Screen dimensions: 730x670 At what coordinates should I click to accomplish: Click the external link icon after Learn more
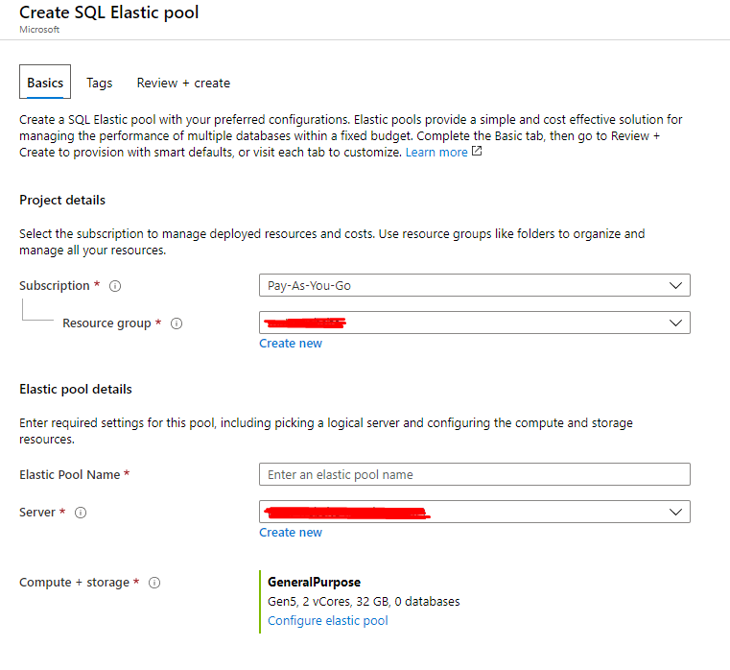(x=477, y=152)
